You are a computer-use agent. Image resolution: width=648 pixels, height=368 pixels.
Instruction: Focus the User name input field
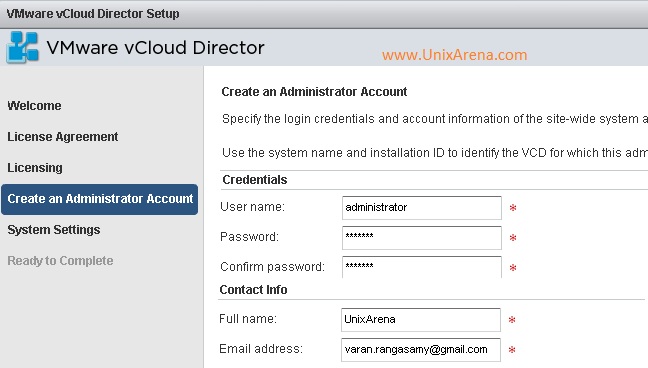422,208
